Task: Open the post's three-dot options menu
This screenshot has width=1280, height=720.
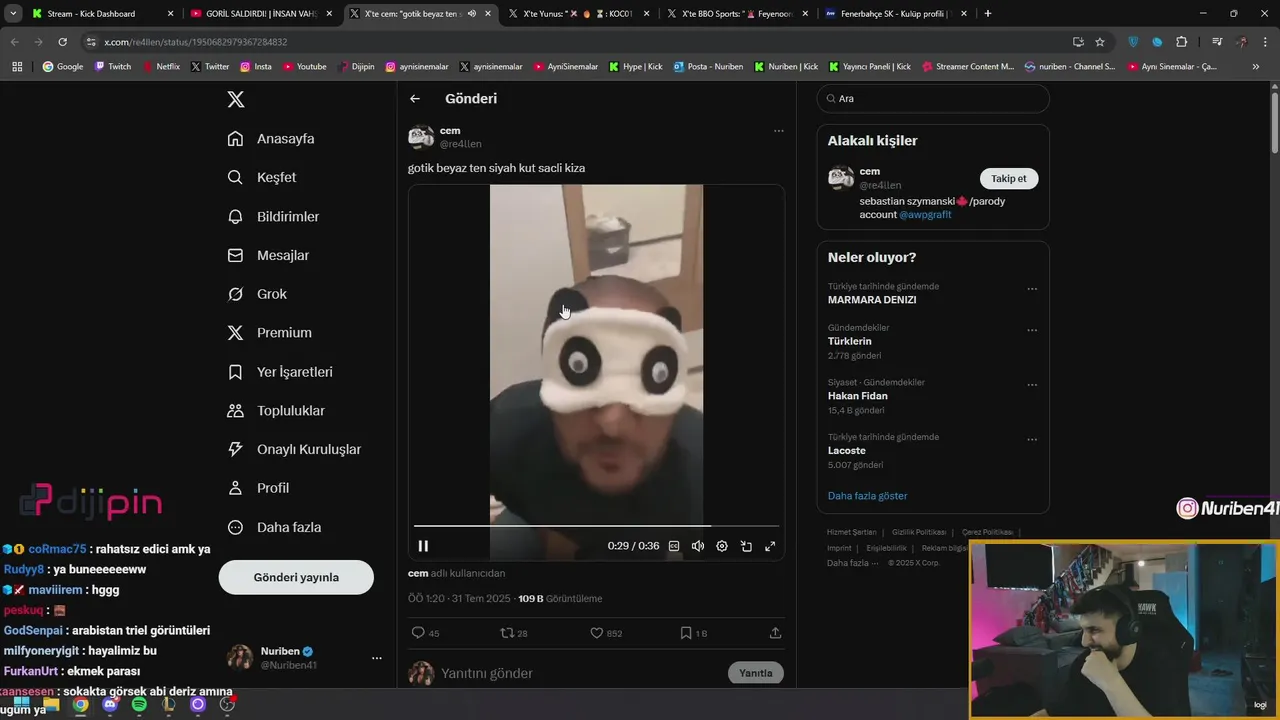Action: 778,131
